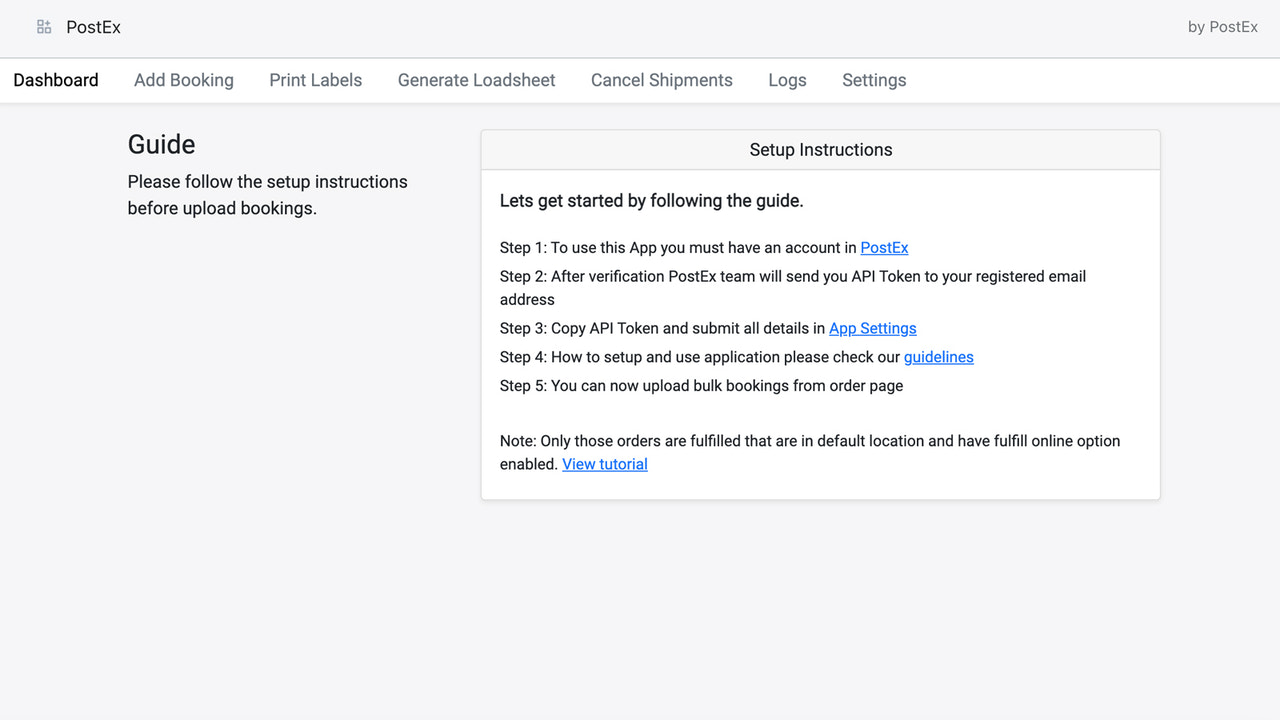Select the Cancel Shipments tab
The image size is (1280, 720).
coord(661,80)
